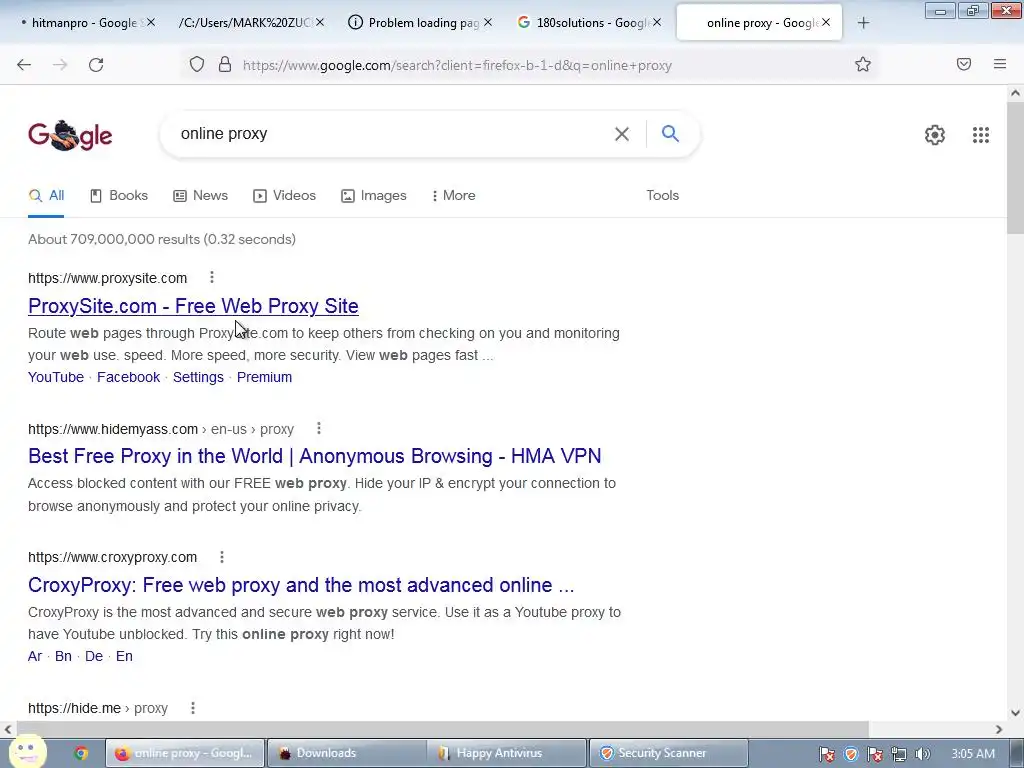Save page to Pocket
This screenshot has height=768, width=1024.
point(964,64)
